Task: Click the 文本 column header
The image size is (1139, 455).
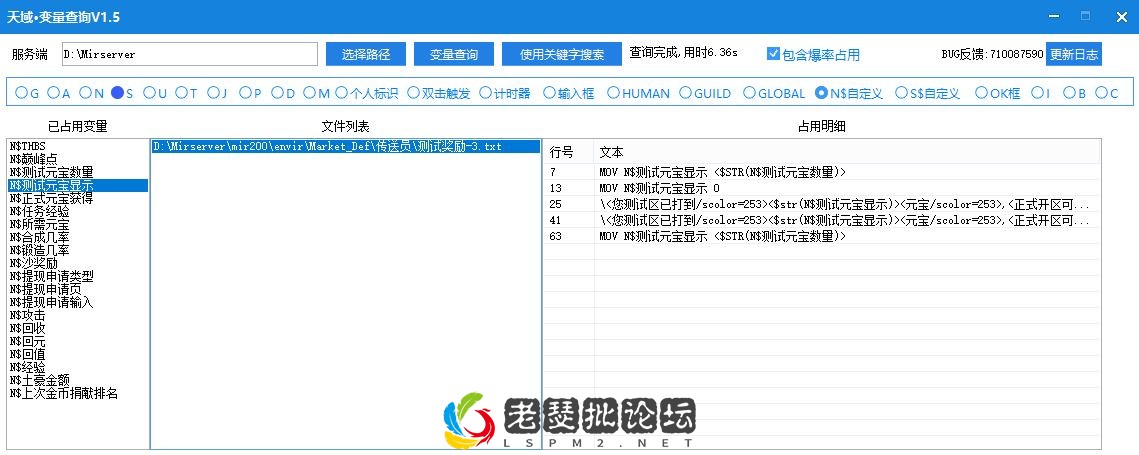Action: point(847,152)
